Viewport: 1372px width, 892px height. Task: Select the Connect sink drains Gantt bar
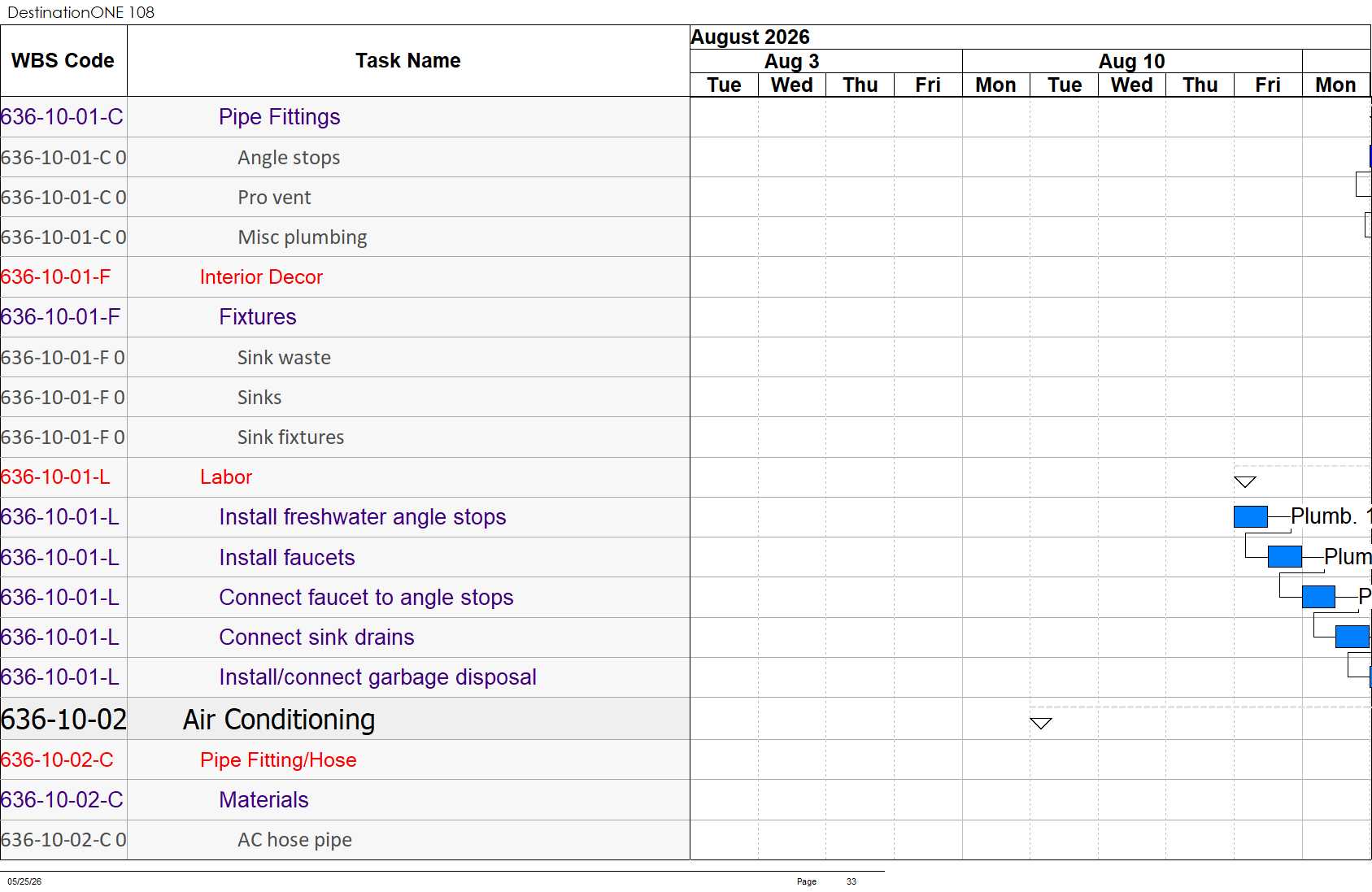(1352, 637)
